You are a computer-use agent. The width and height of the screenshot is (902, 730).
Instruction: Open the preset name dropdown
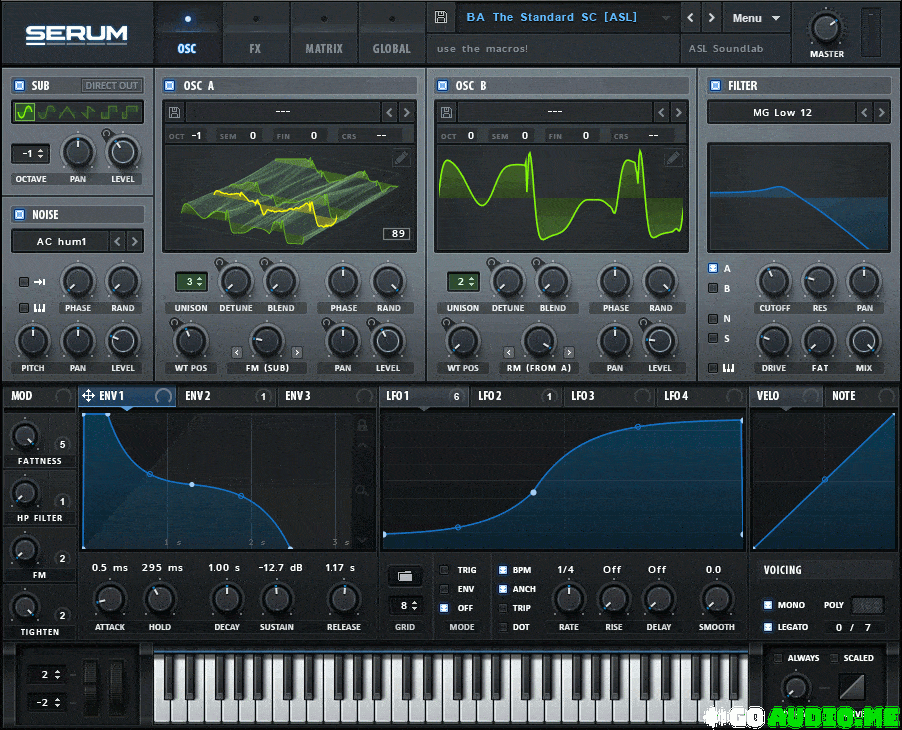[568, 17]
